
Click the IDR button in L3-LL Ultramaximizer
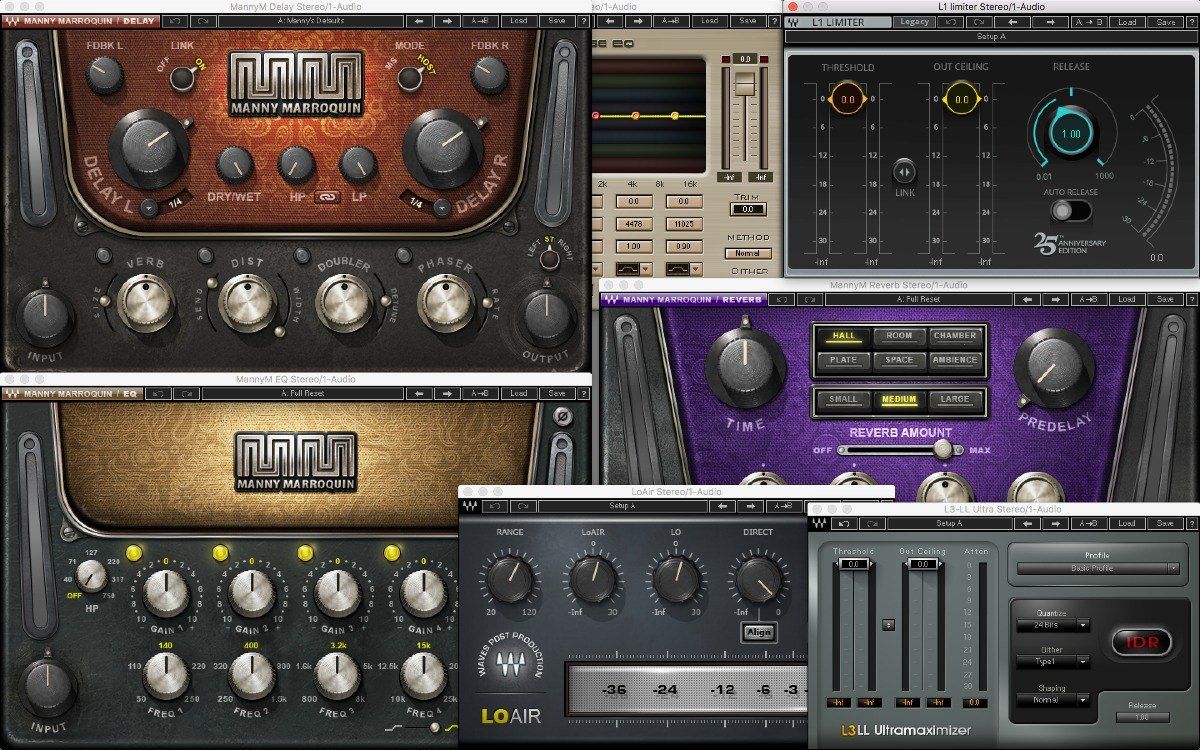(x=1142, y=642)
